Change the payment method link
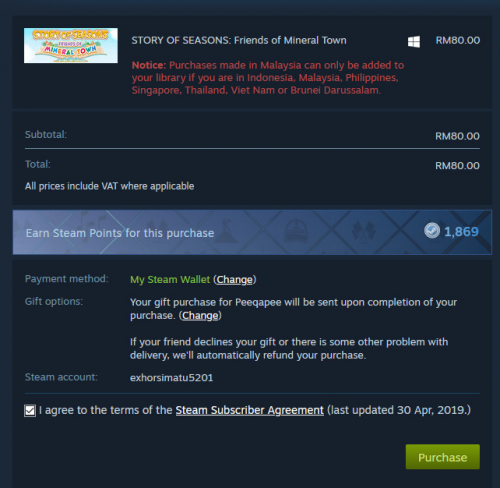 (235, 279)
